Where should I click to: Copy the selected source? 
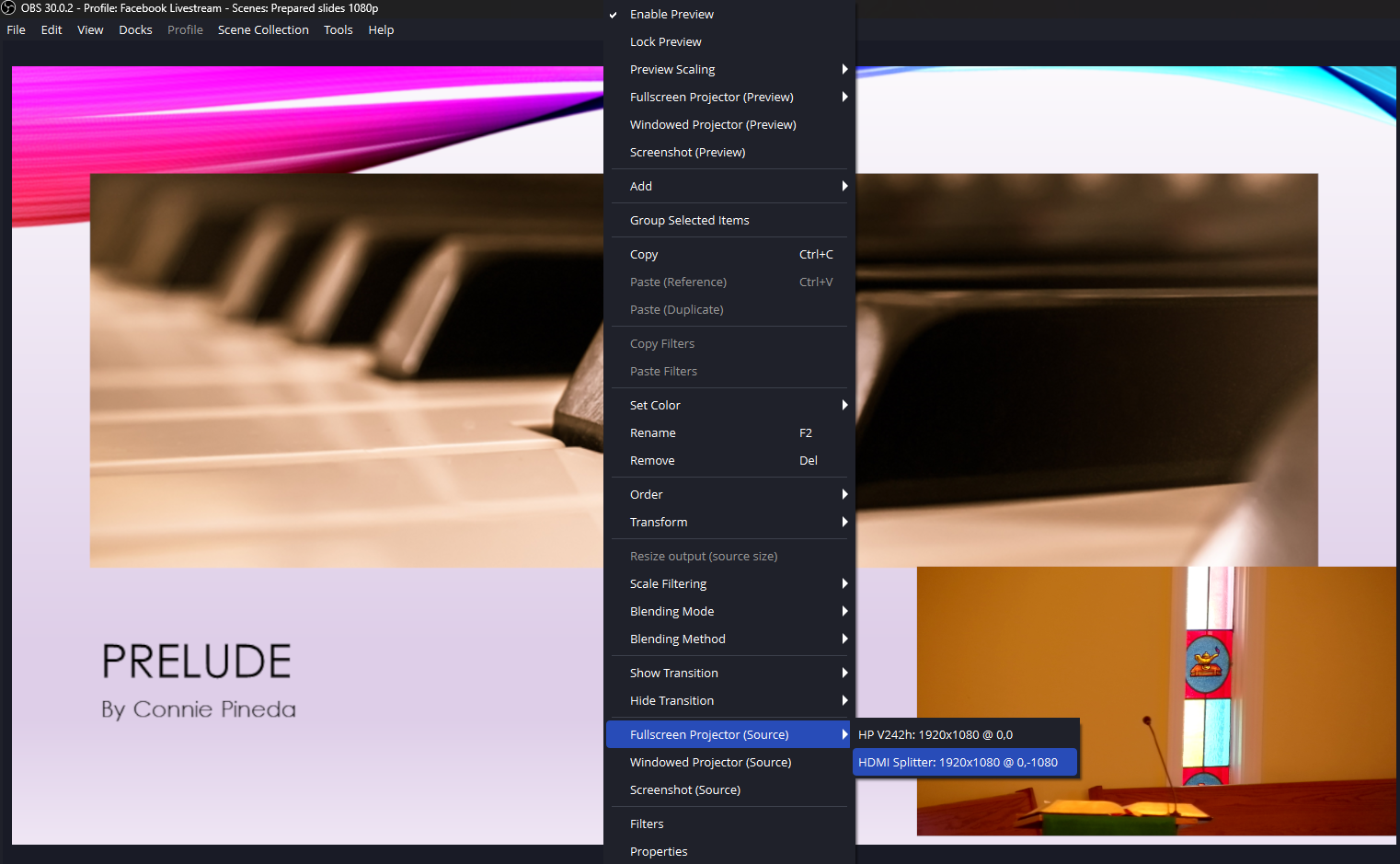pos(644,254)
